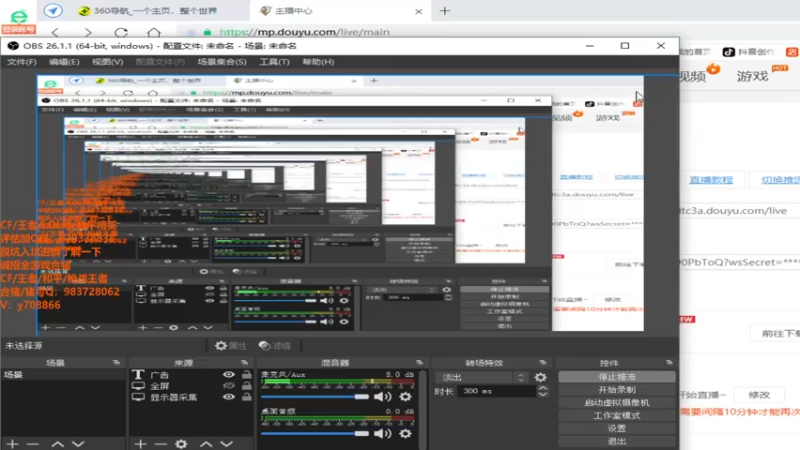
Task: Open the 滤镜 filters button
Action: click(x=275, y=346)
